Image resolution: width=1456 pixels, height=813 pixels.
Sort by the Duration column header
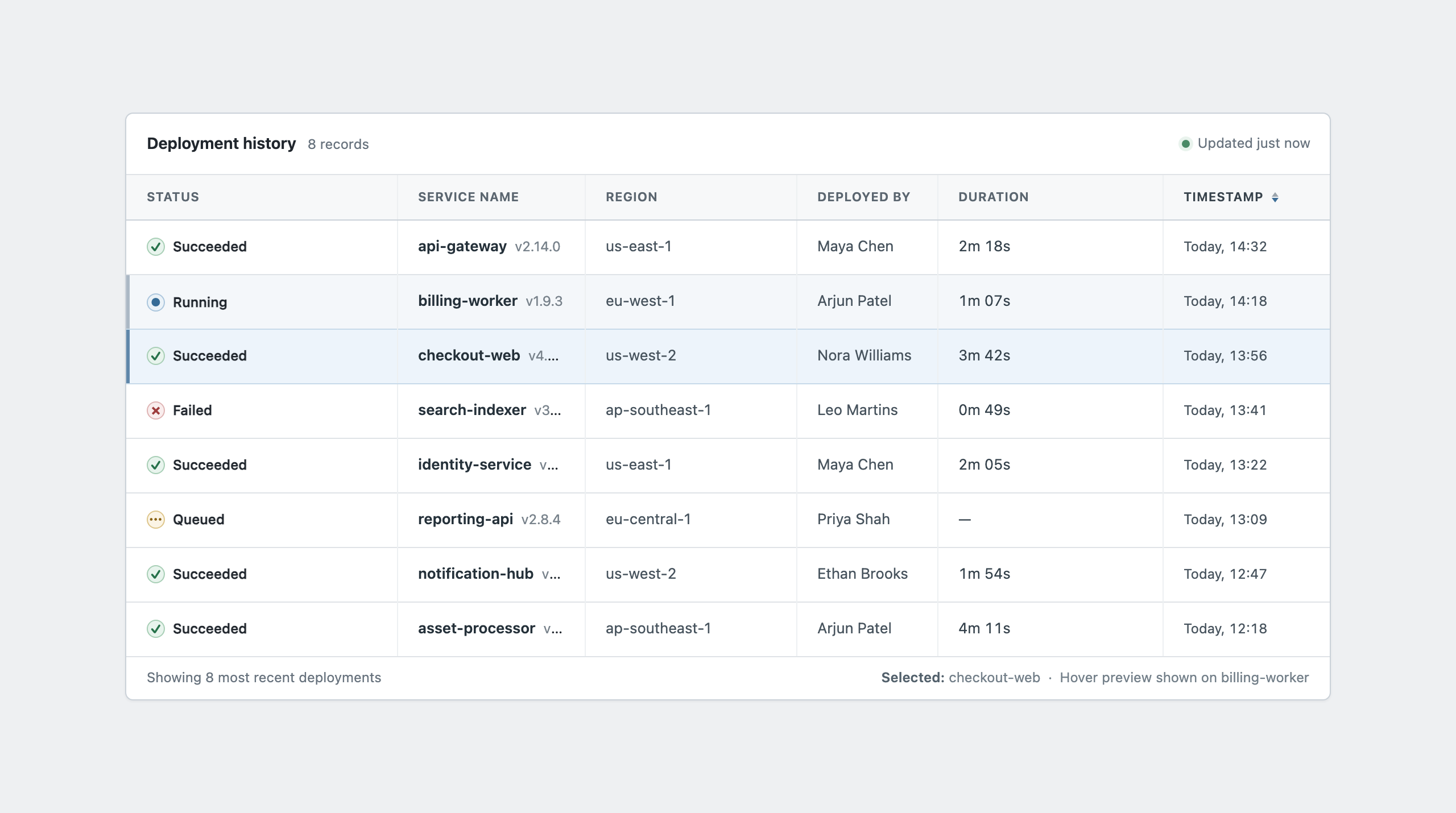pos(993,197)
